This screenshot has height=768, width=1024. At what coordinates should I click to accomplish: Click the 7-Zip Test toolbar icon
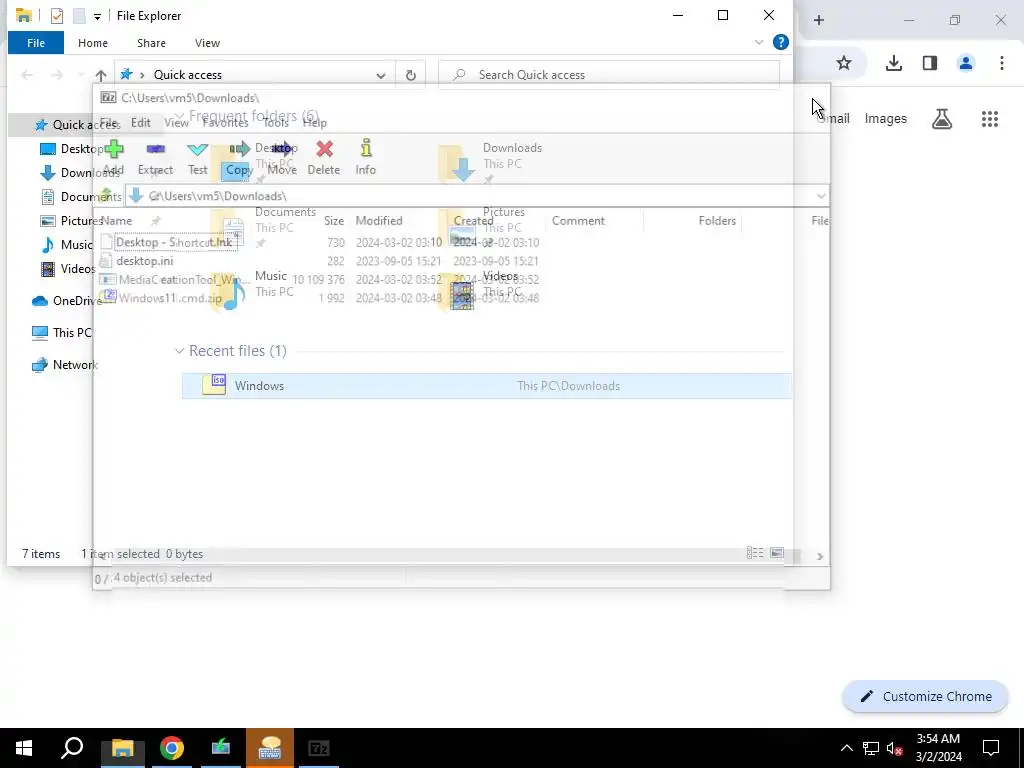coord(197,157)
